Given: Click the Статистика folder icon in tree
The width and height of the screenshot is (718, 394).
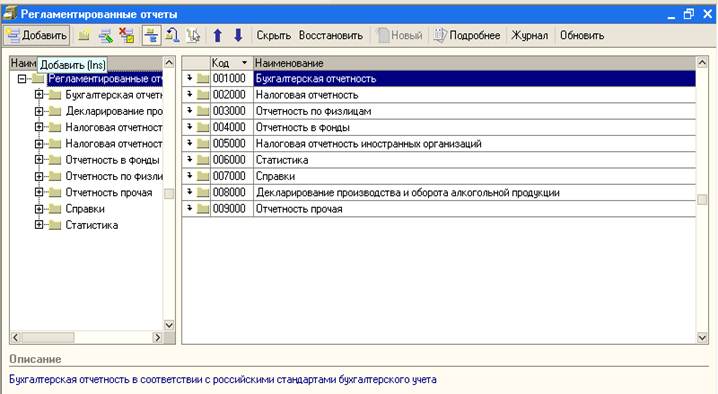Looking at the screenshot, I should pos(55,225).
